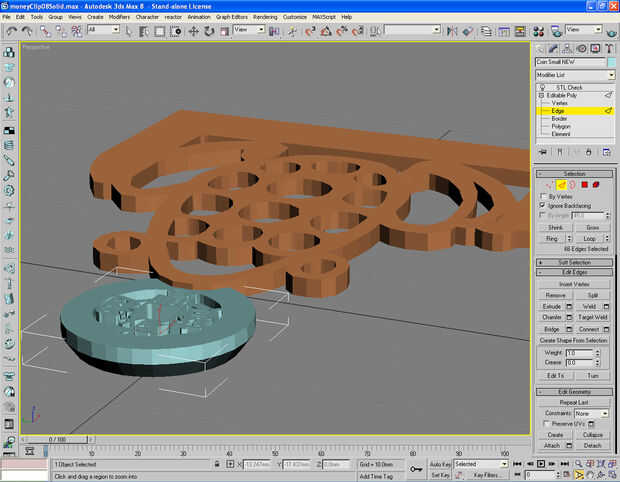This screenshot has height=482, width=620.
Task: Select the Border level in modifier stack
Action: pyautogui.click(x=559, y=118)
